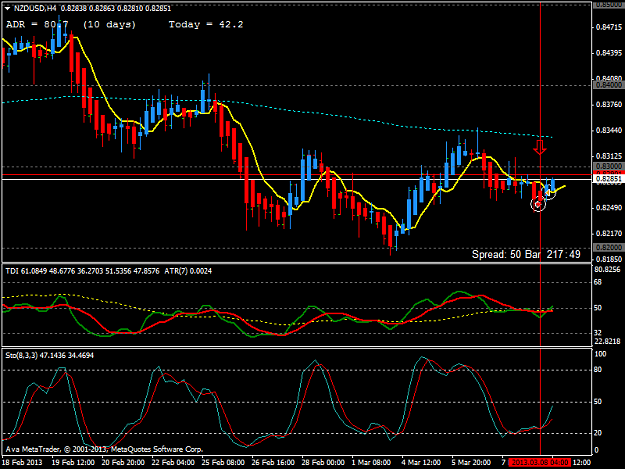Image resolution: width=625 pixels, height=469 pixels.
Task: Click the 32 level on the TDI scale
Action: point(598,333)
